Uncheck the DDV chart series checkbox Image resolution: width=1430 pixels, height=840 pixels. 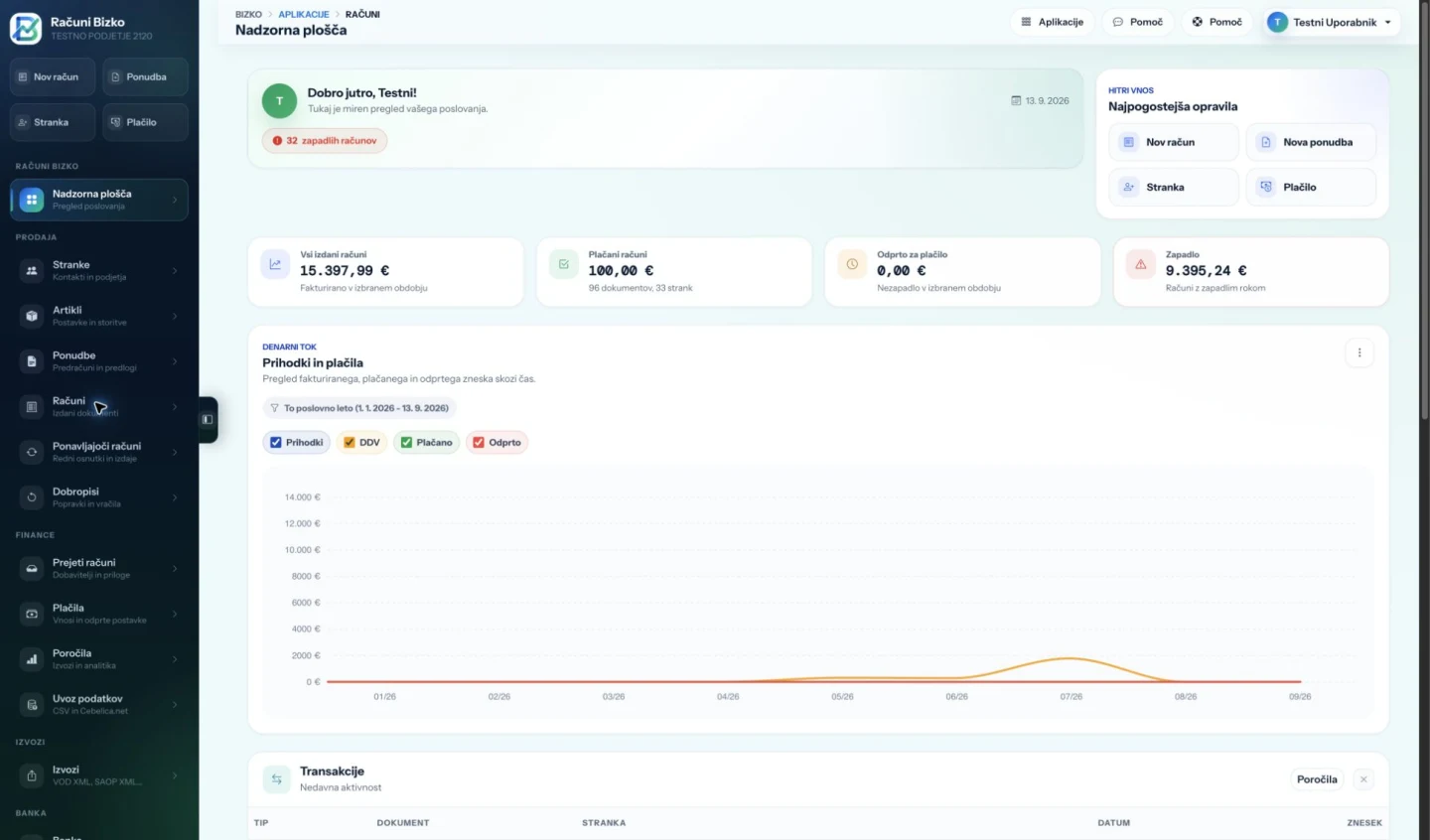350,443
